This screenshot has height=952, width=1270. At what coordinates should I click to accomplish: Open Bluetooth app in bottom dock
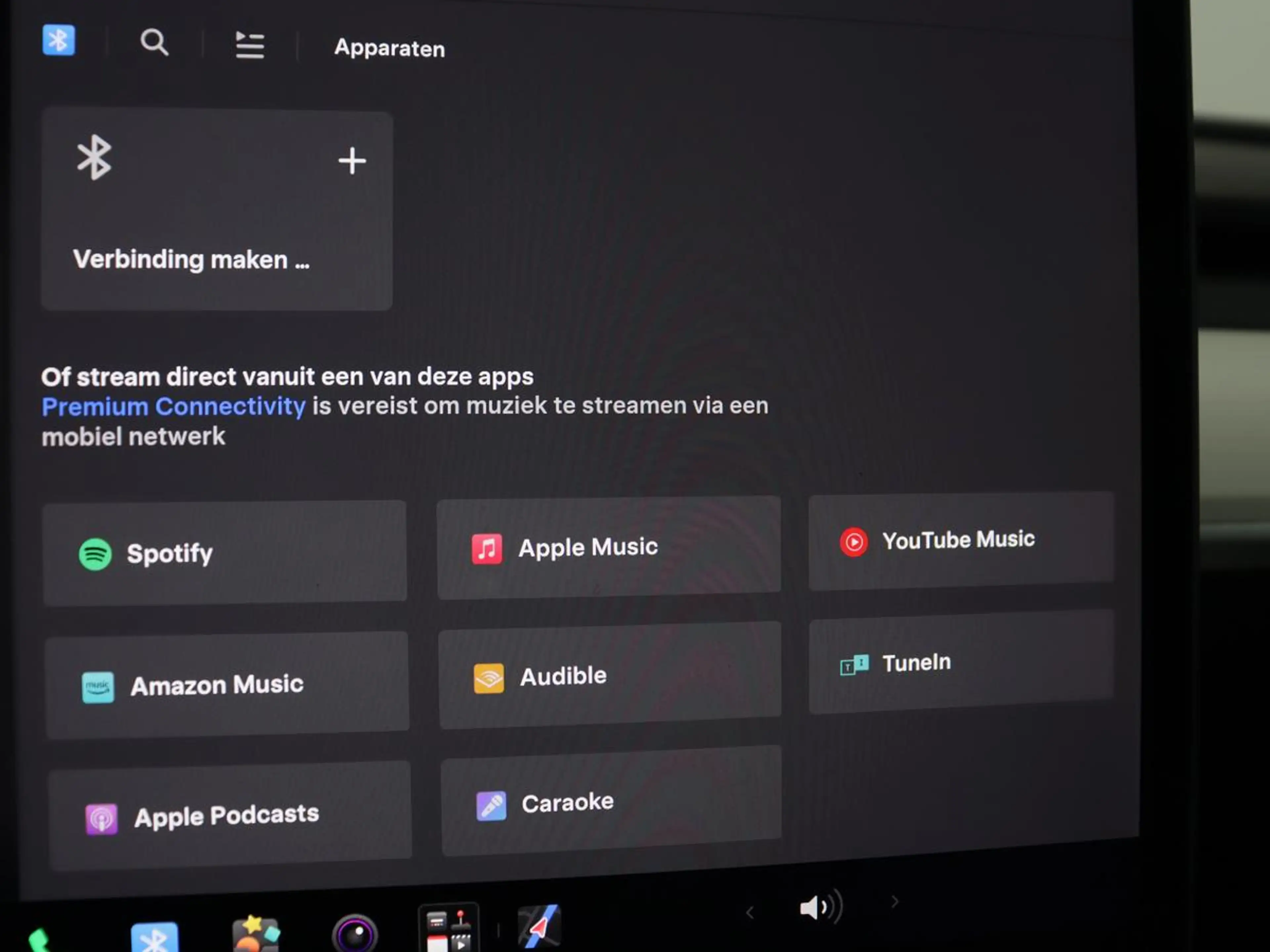(154, 937)
